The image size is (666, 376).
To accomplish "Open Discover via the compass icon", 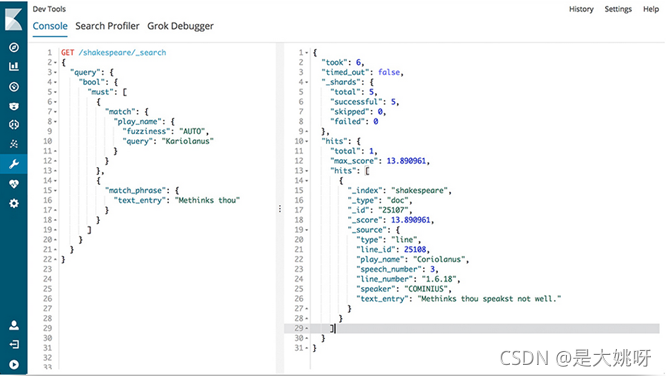I will click(x=14, y=47).
